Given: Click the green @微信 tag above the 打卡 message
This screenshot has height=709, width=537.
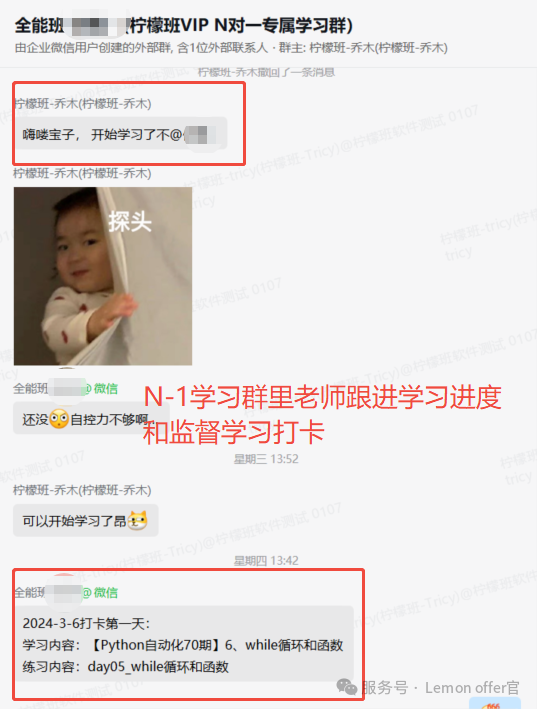Looking at the screenshot, I should pos(100,592).
